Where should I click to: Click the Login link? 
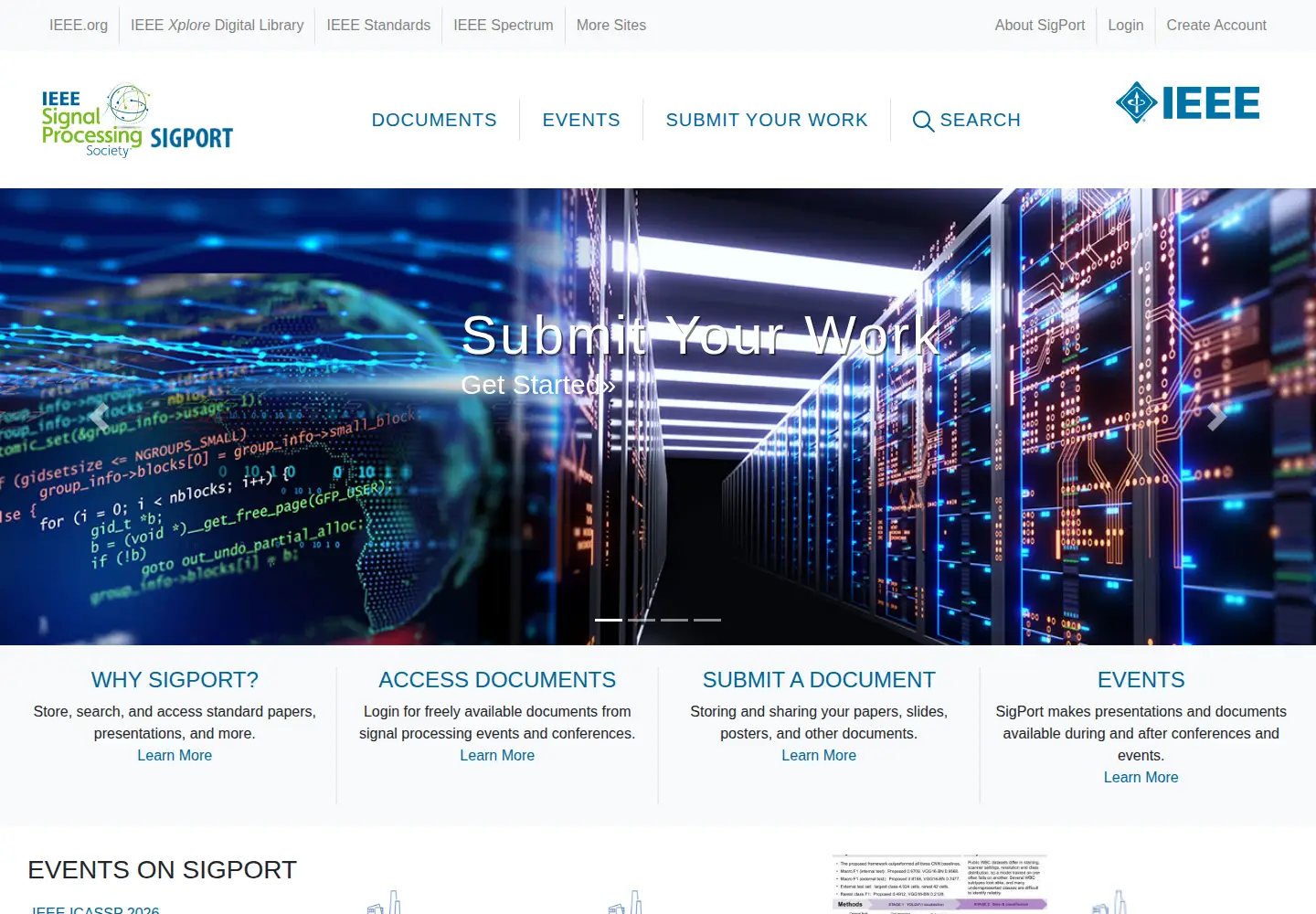[1126, 26]
